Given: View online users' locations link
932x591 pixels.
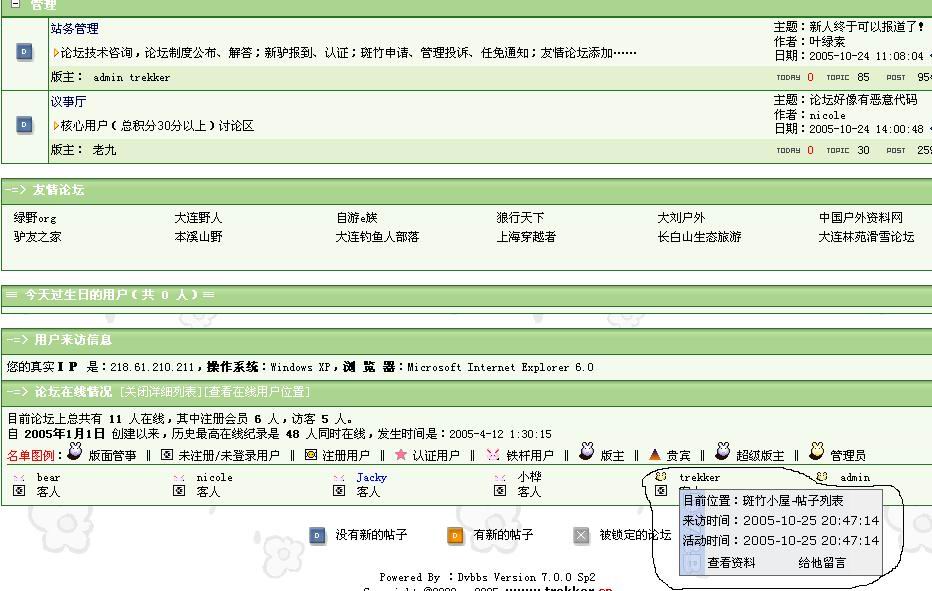Looking at the screenshot, I should [x=258, y=392].
